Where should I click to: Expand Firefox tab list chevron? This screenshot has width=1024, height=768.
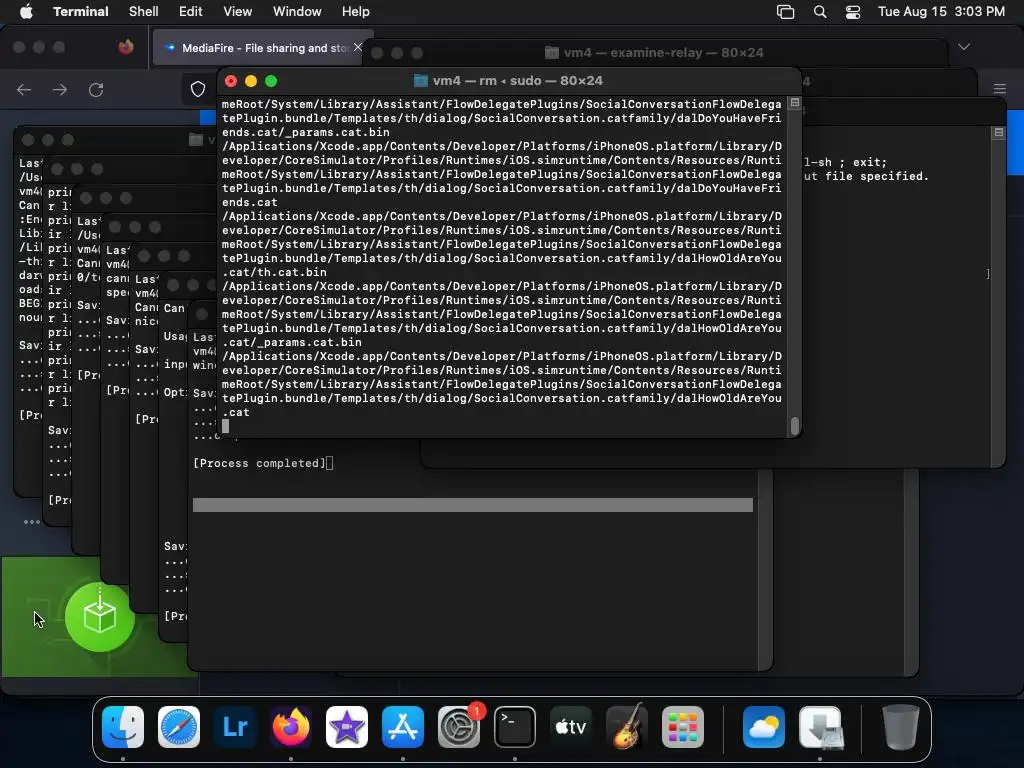point(964,47)
